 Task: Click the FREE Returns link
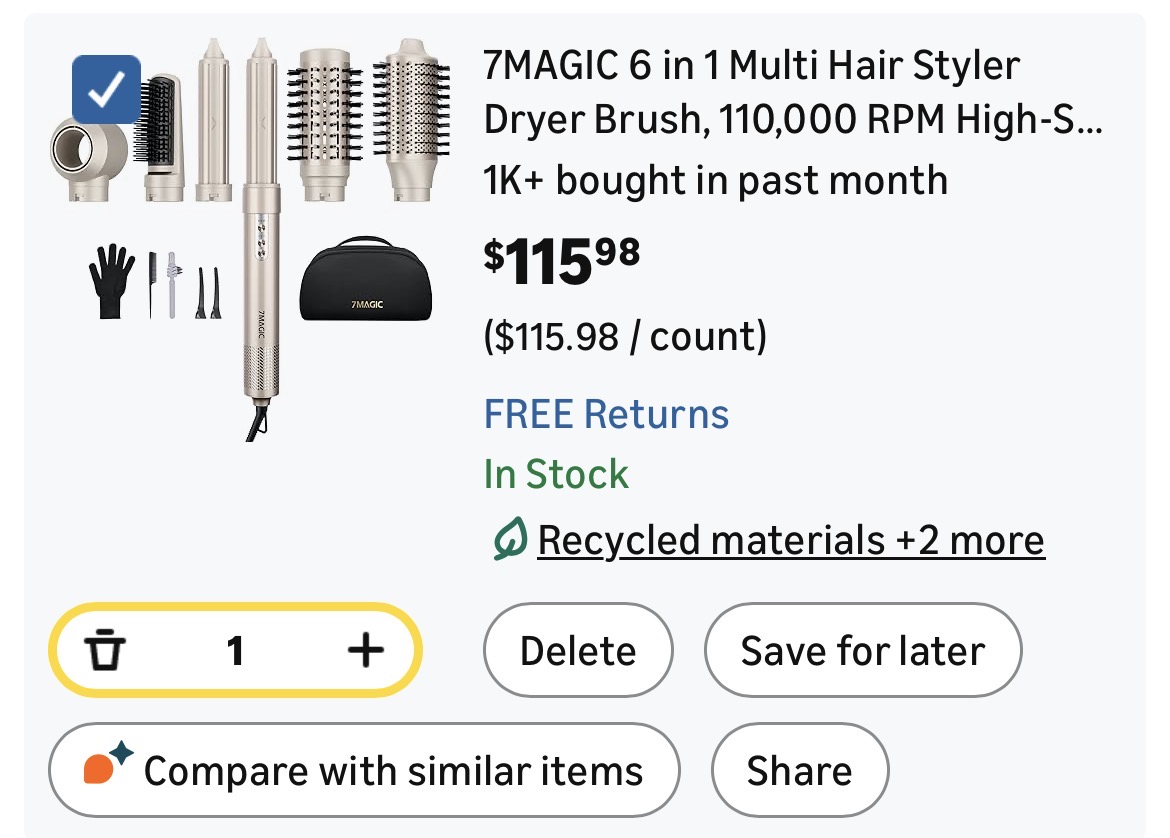[x=606, y=414]
